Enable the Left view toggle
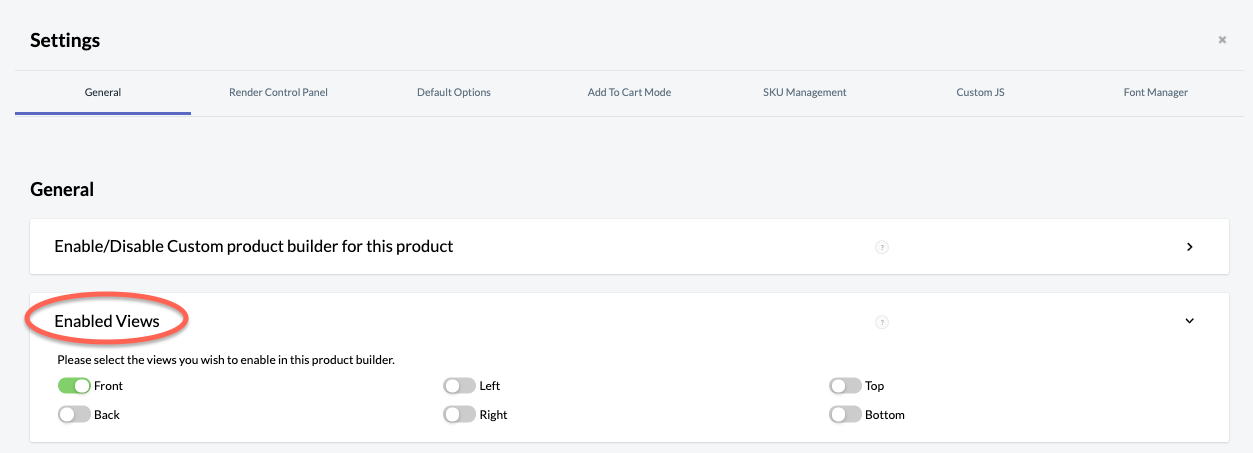Screen dimensions: 1253x453 (x=459, y=386)
